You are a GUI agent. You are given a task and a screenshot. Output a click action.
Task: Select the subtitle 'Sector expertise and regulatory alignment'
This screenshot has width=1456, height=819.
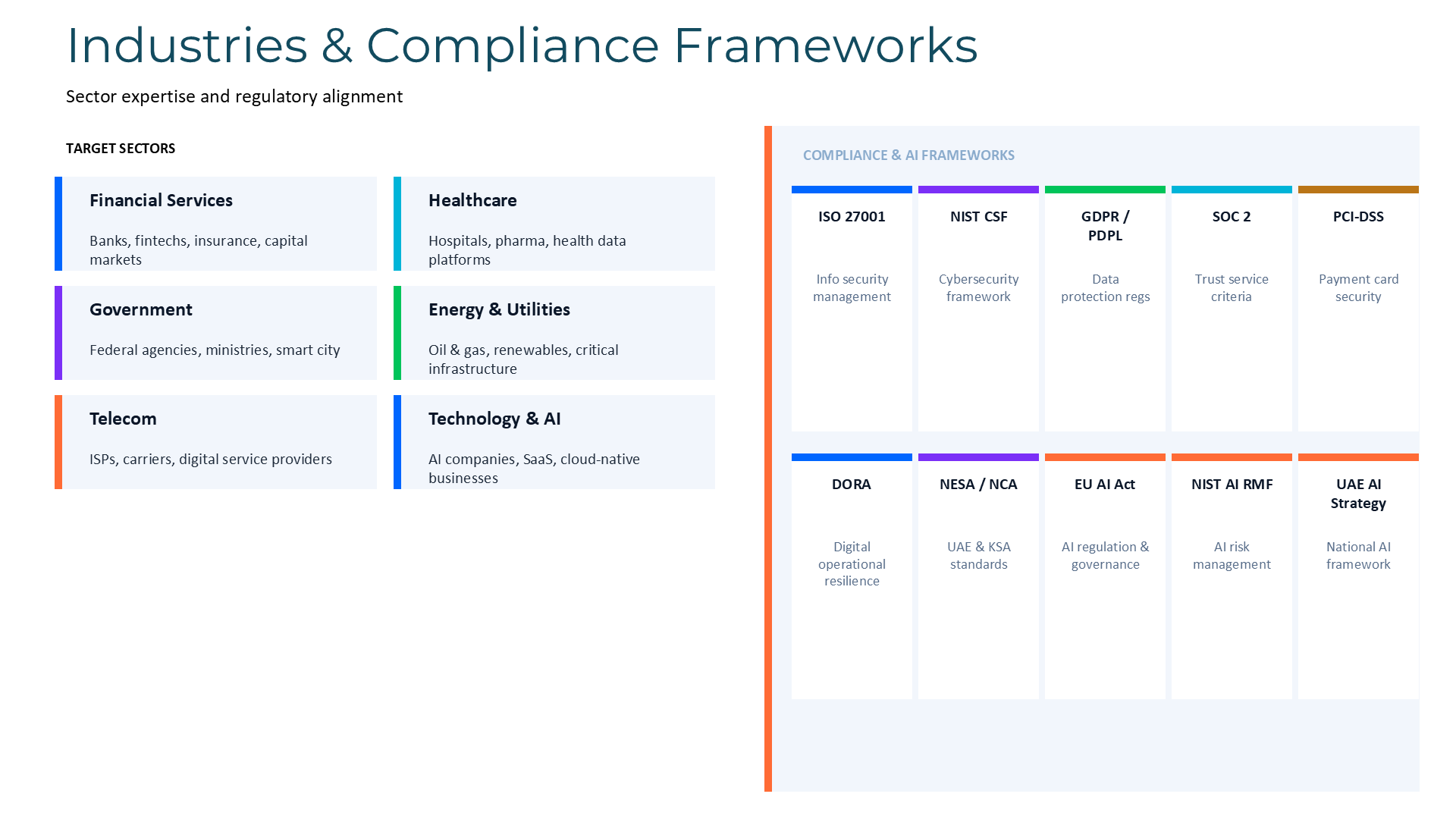[234, 97]
